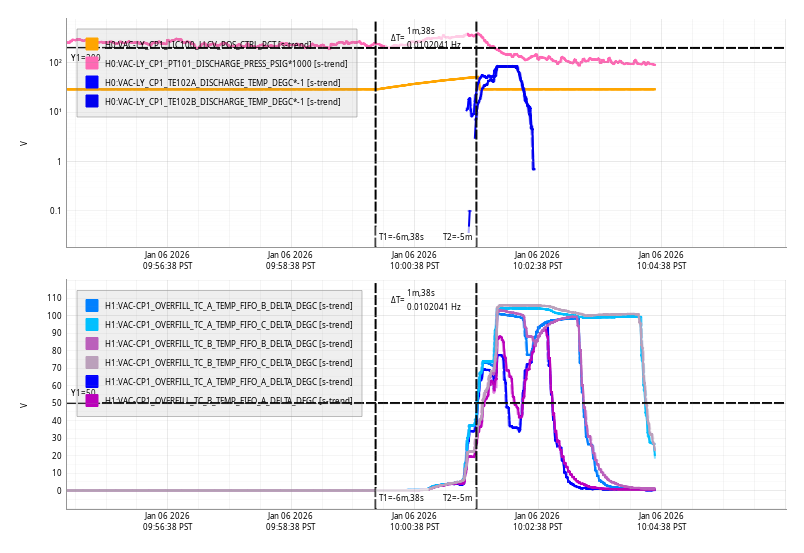This screenshot has width=804, height=553.
Task: Click the Y1=50 horizontal cursor label
Action: tap(83, 393)
